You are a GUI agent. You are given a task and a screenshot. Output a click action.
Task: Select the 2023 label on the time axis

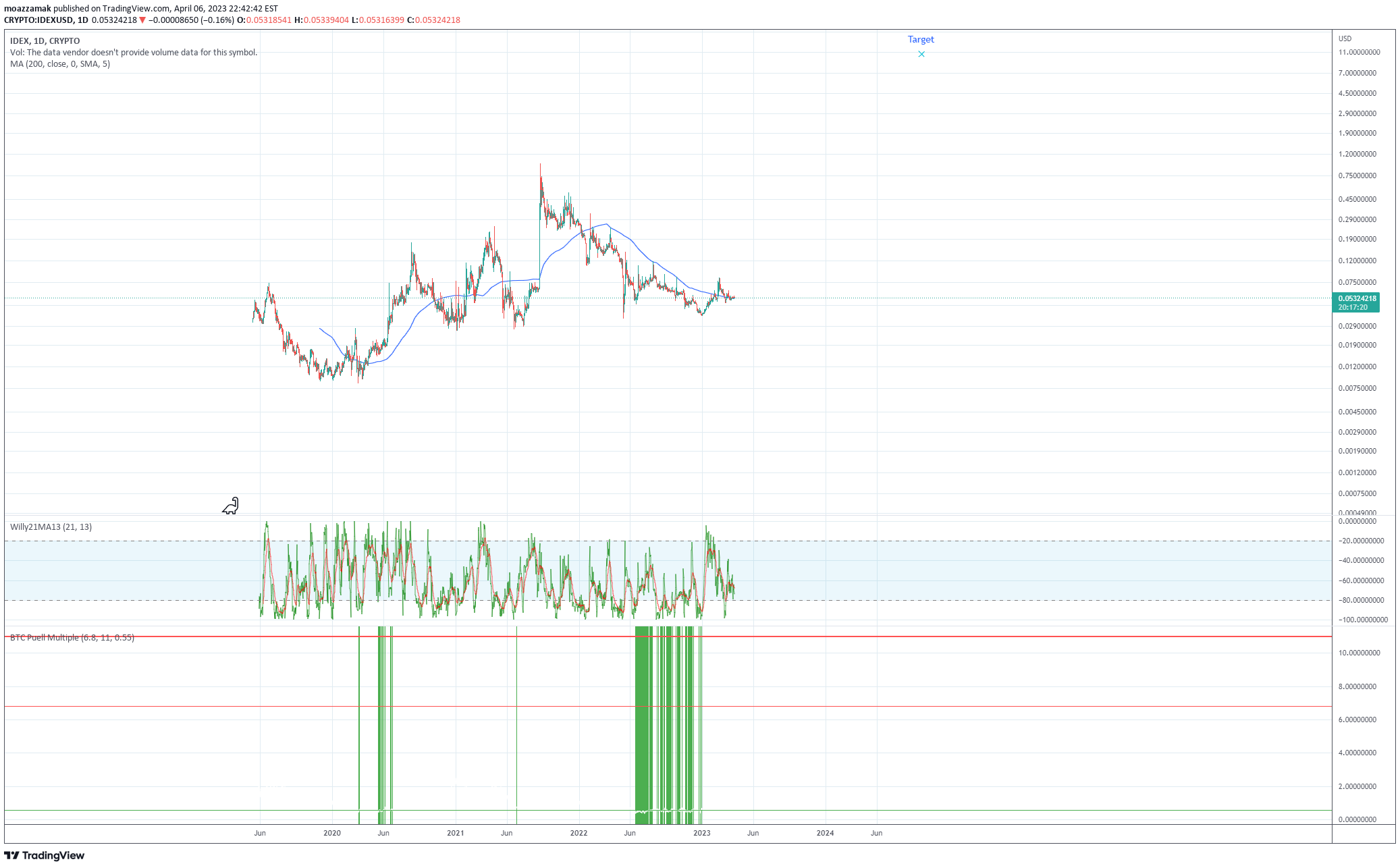point(701,833)
